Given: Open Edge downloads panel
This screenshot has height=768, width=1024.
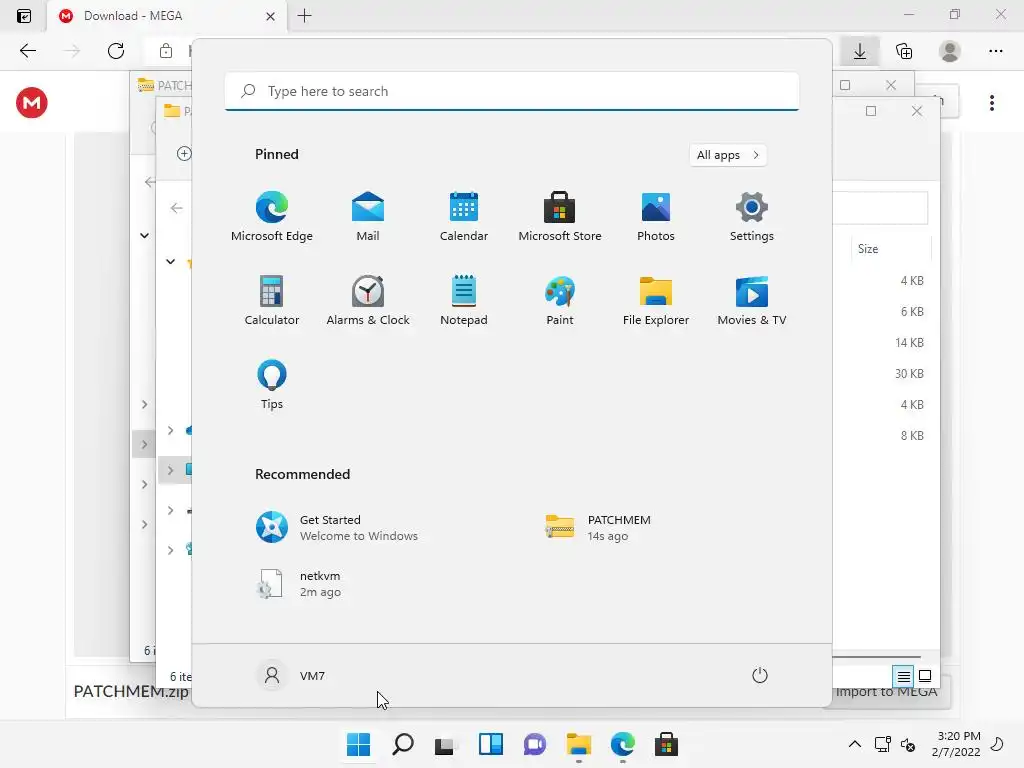Looking at the screenshot, I should 859,51.
